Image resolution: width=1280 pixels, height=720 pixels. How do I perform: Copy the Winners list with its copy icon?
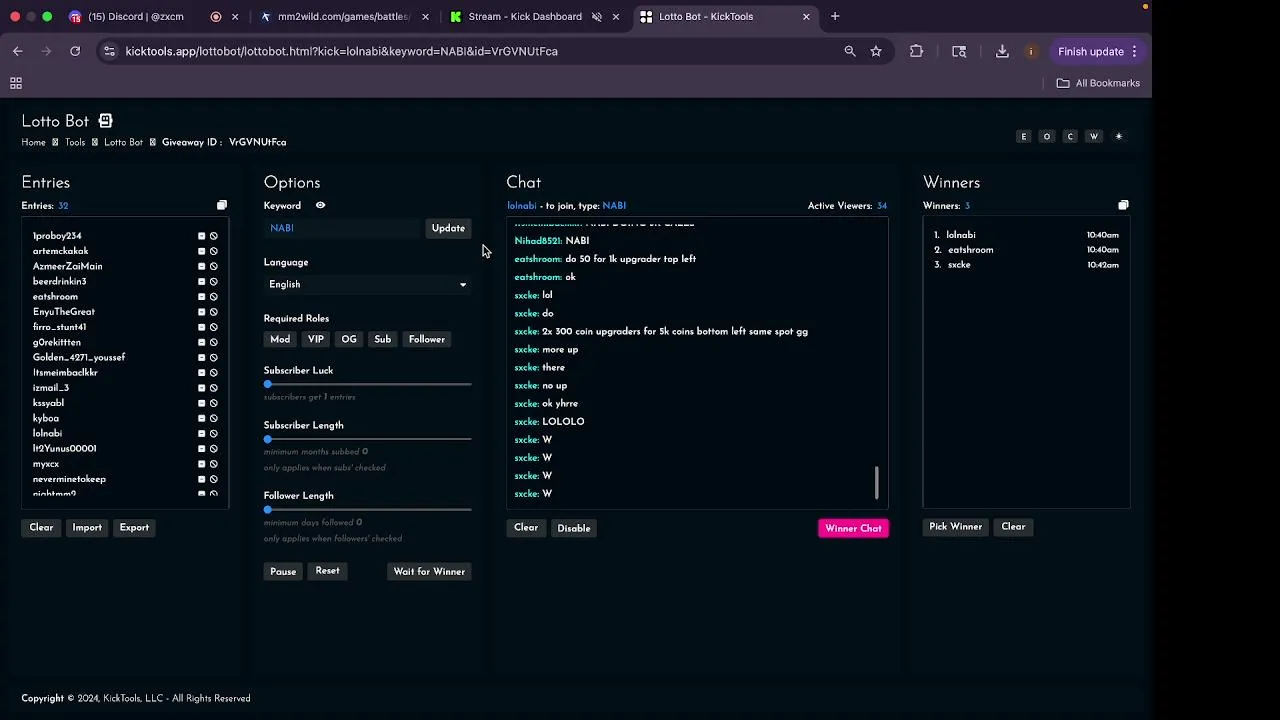pyautogui.click(x=1123, y=205)
